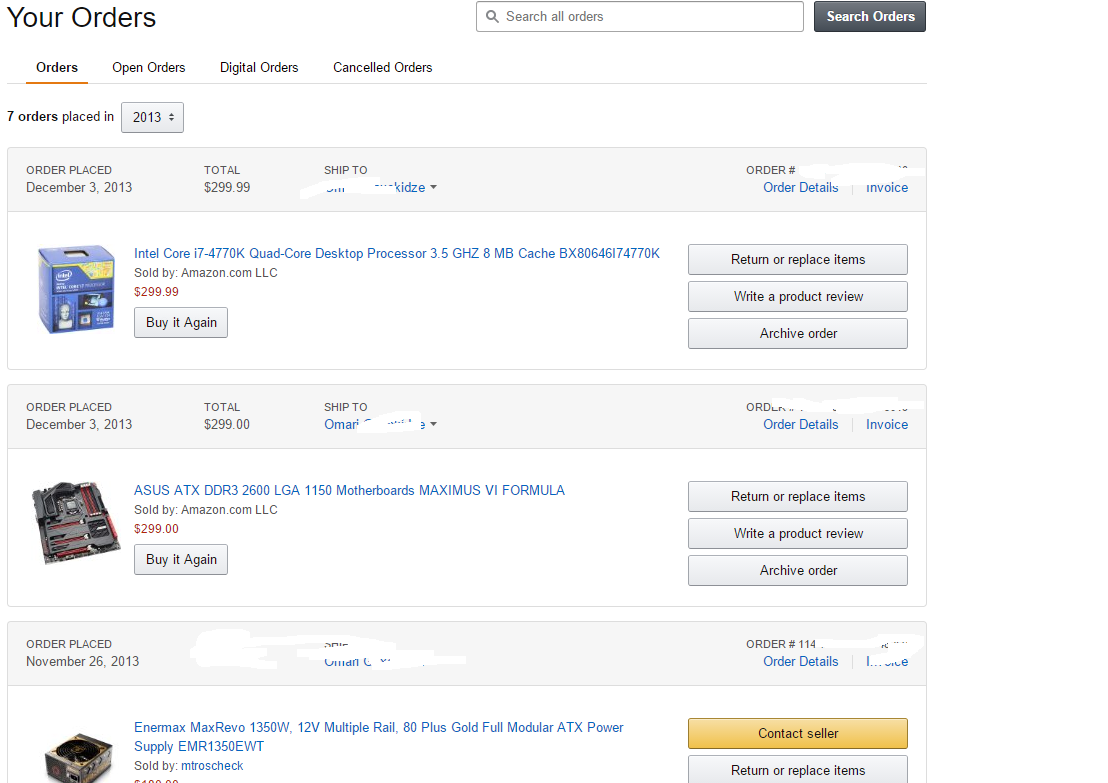Open the ASUS Maximus motherboard thumbnail
Image resolution: width=1108 pixels, height=783 pixels.
click(x=76, y=524)
